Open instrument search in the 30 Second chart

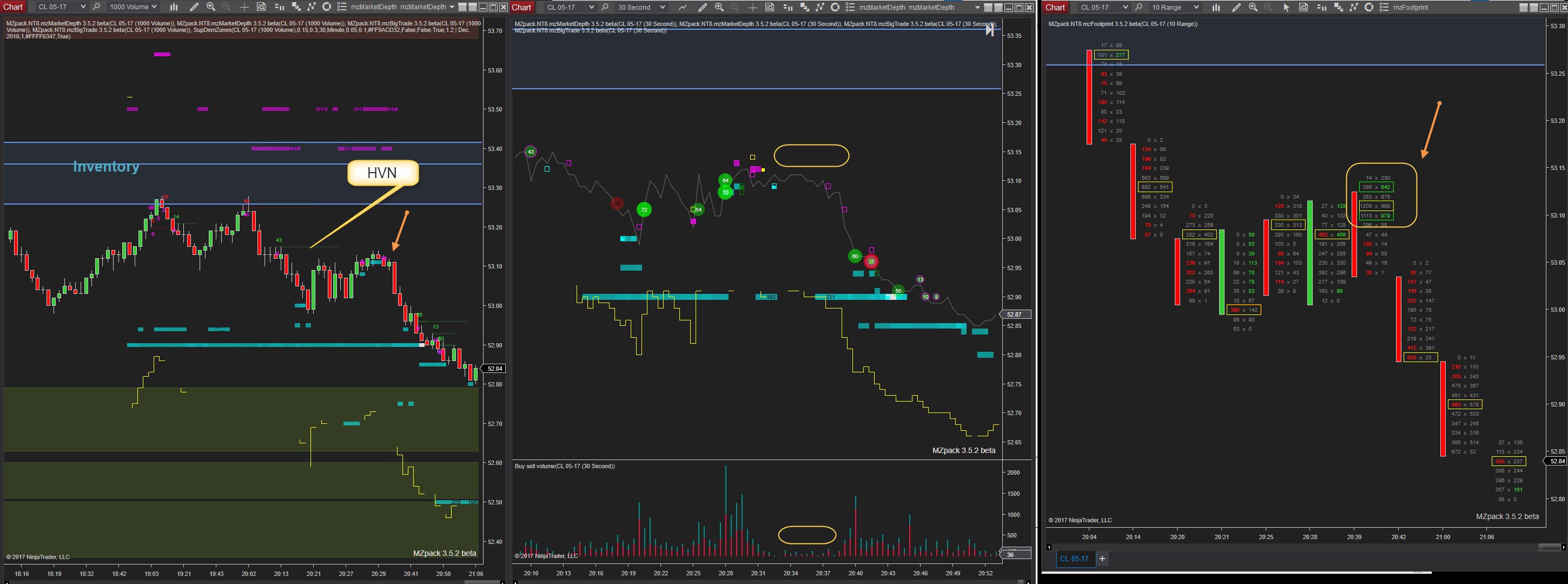point(605,6)
